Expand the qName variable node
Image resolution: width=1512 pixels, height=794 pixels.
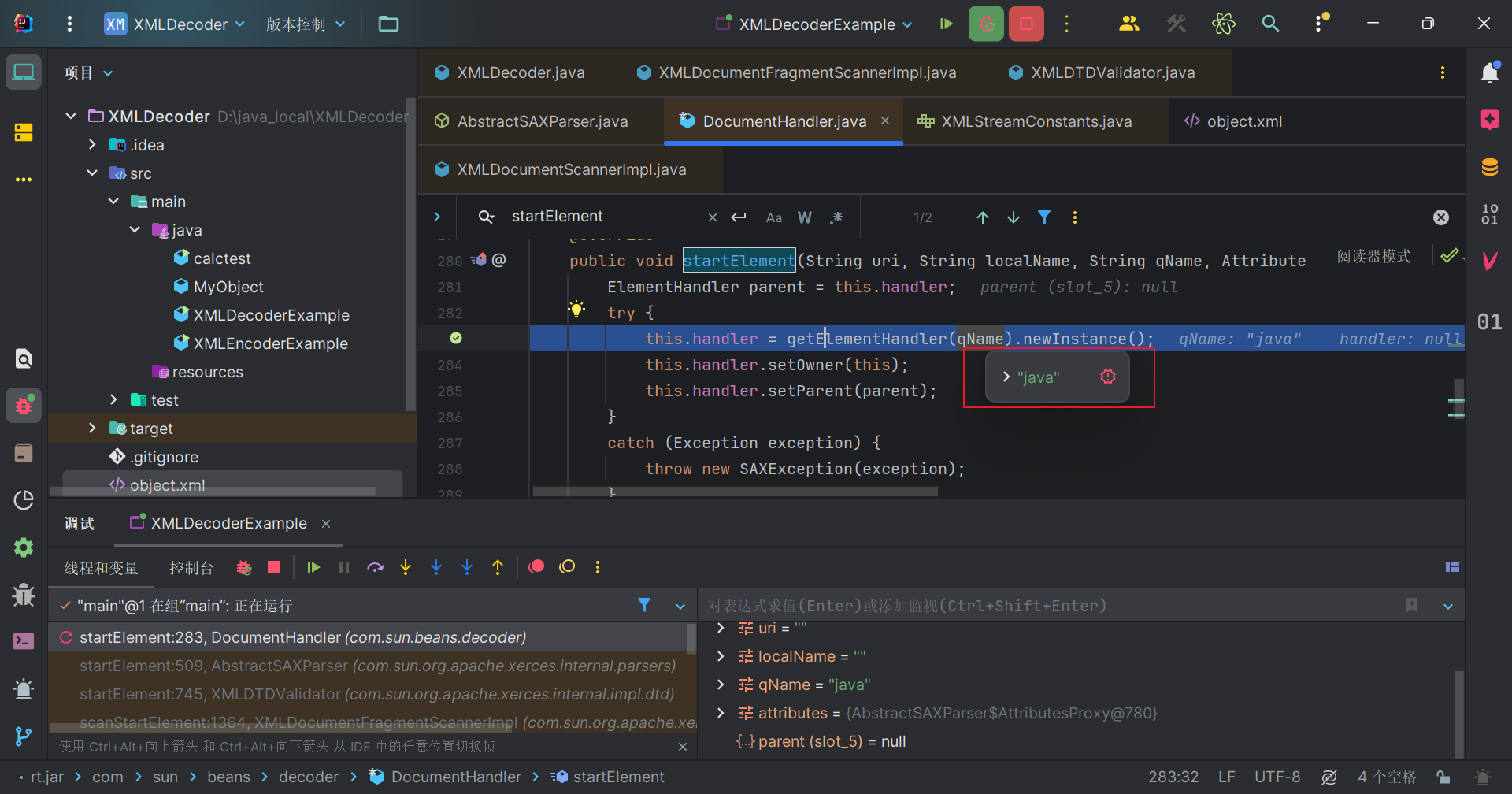[x=721, y=685]
